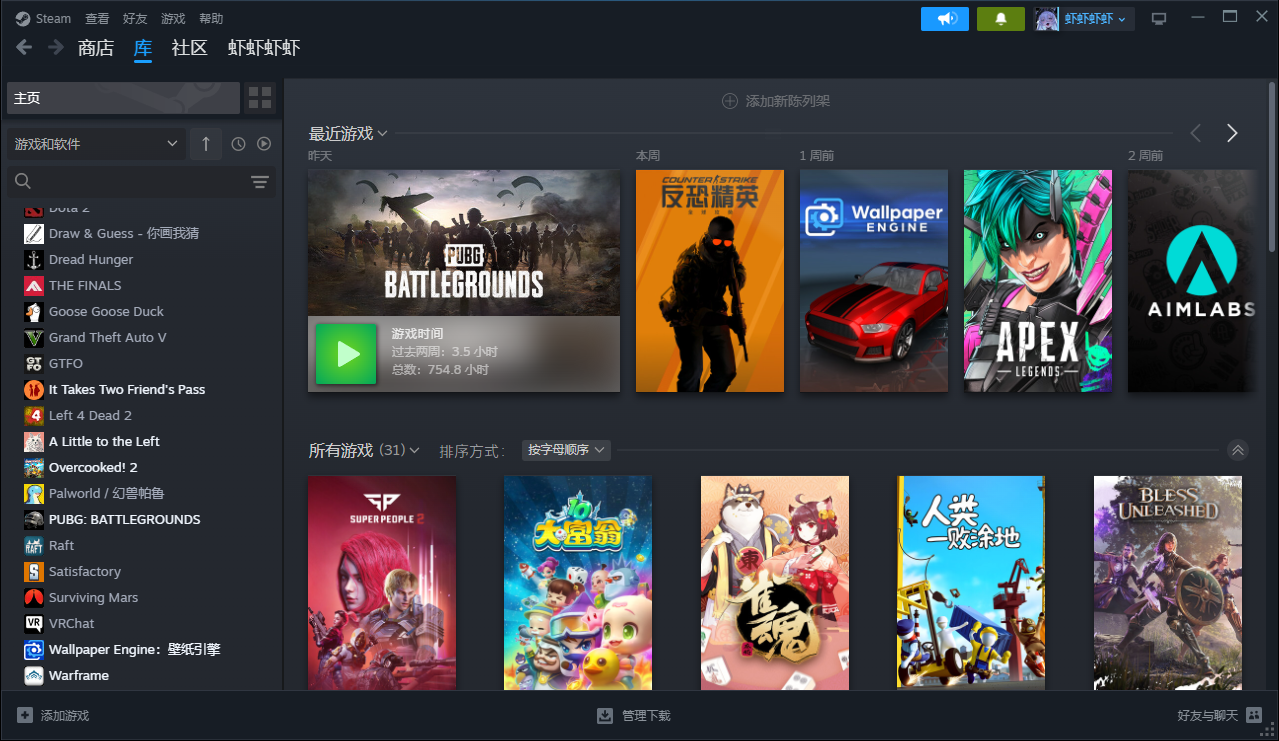Screen dimensions: 1279x741
Task: Toggle the ready-to-play filter icon
Action: (x=264, y=144)
